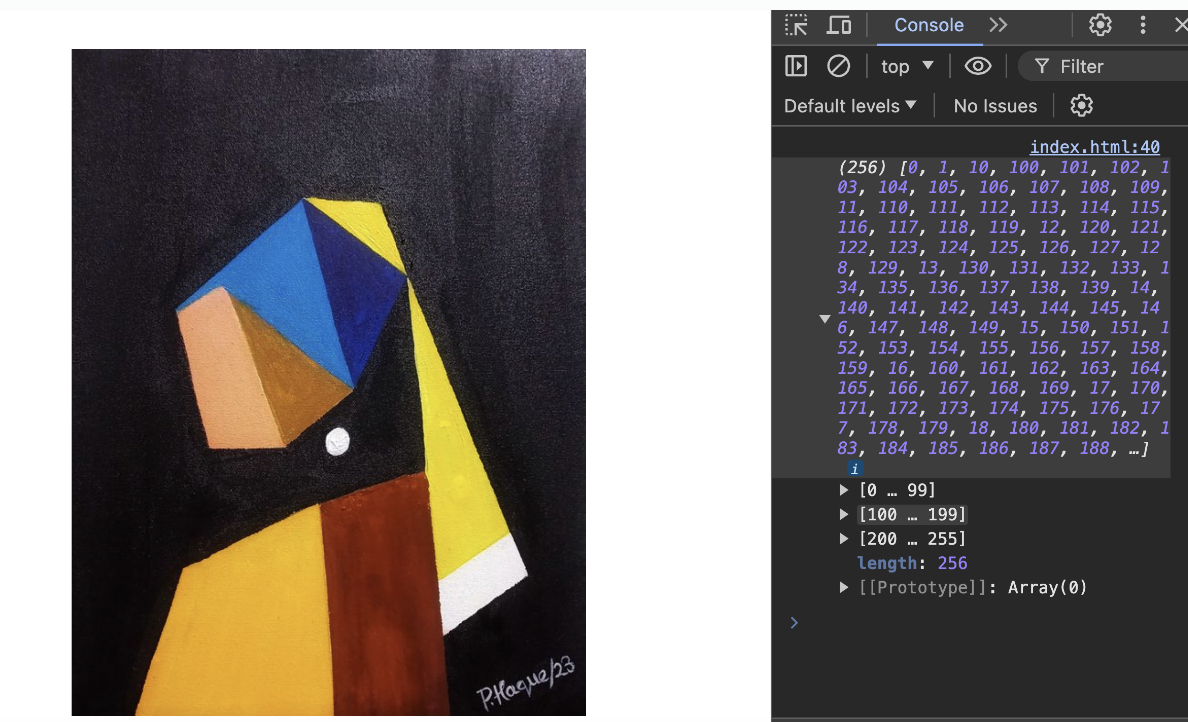Open the Console tab
Image resolution: width=1188 pixels, height=722 pixels.
929,25
